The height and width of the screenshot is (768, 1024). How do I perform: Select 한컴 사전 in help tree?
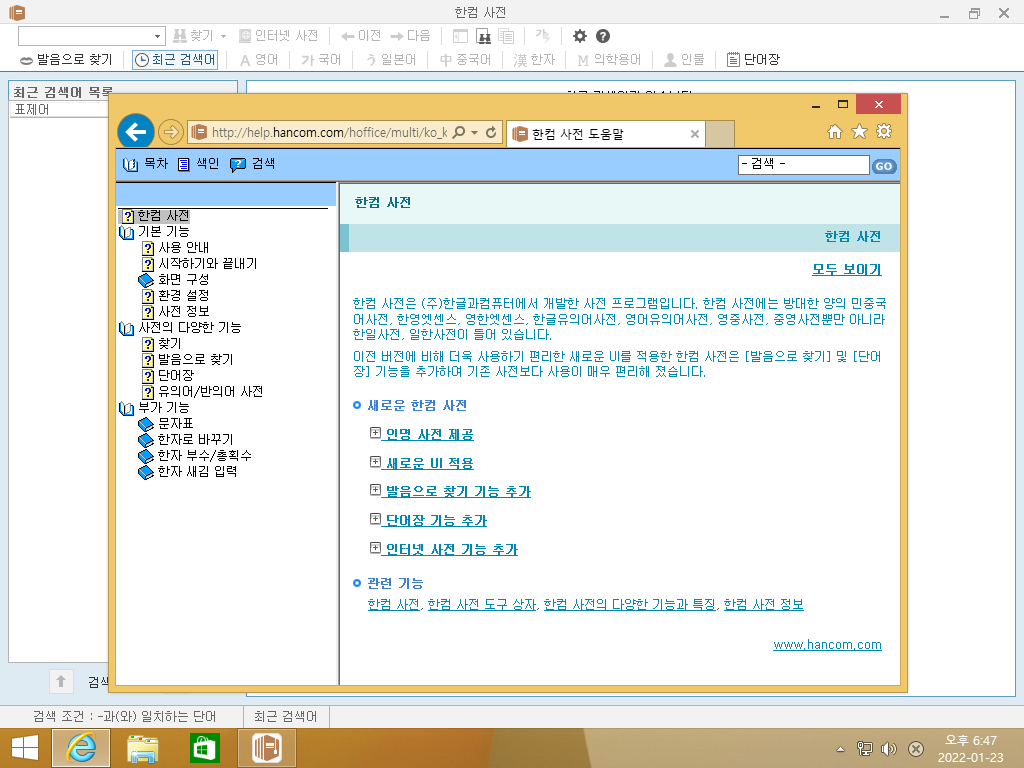[163, 216]
